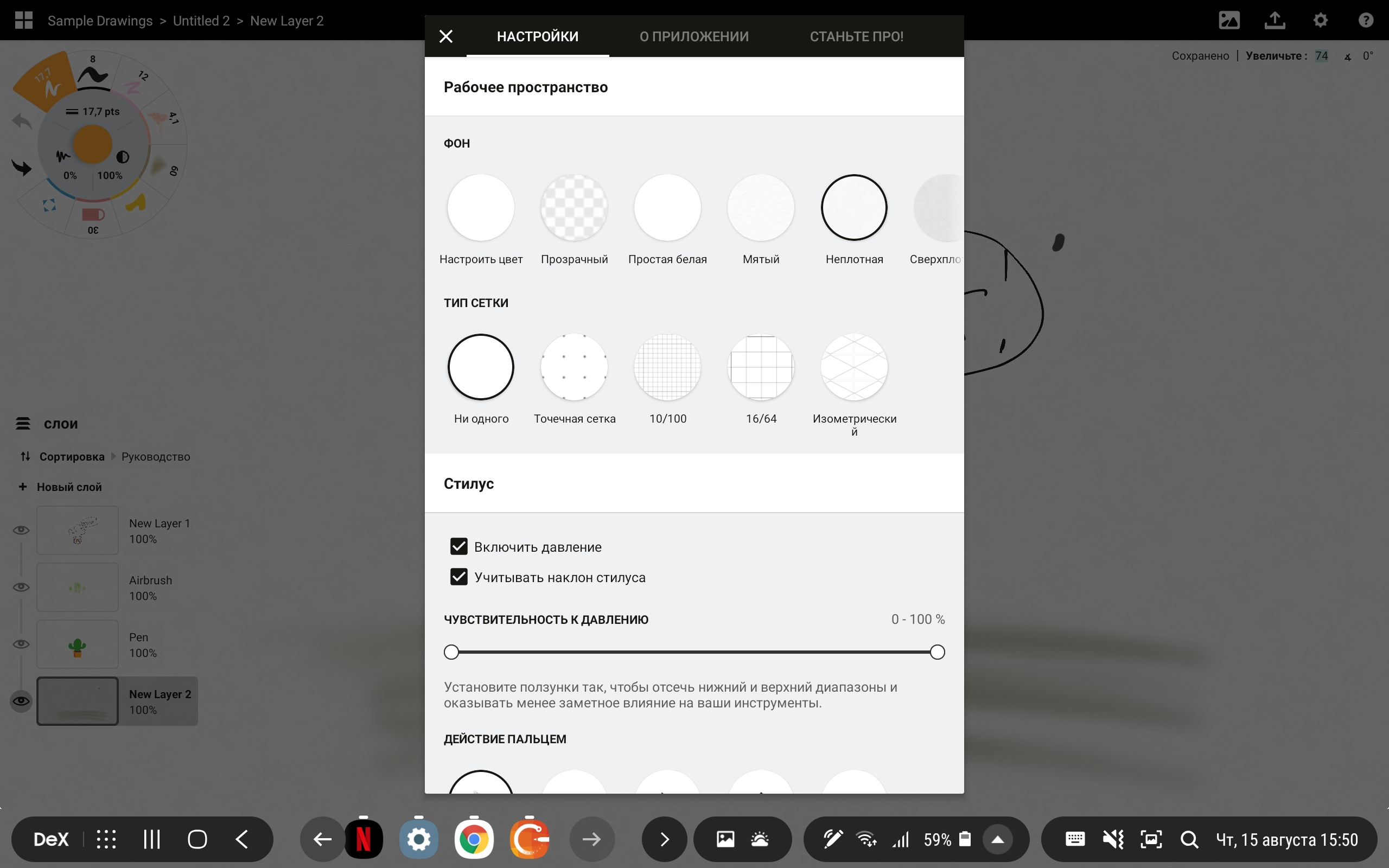Hide the Airbrush layer via eye icon
The width and height of the screenshot is (1389, 868).
click(21, 586)
